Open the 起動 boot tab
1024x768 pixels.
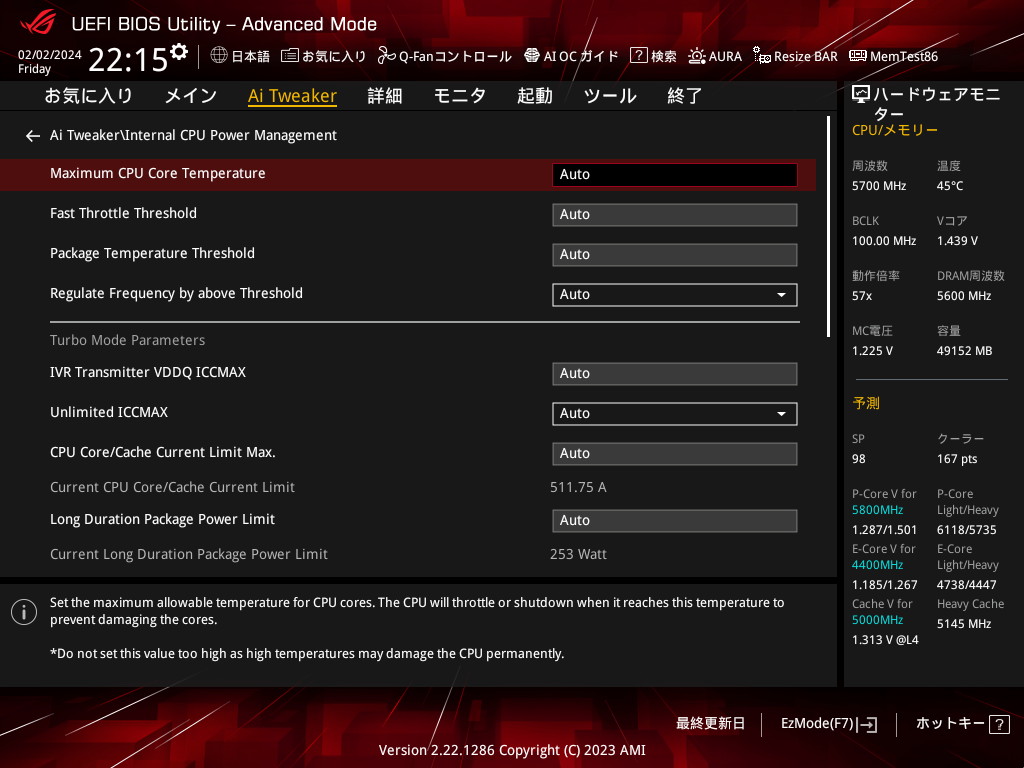coord(535,96)
